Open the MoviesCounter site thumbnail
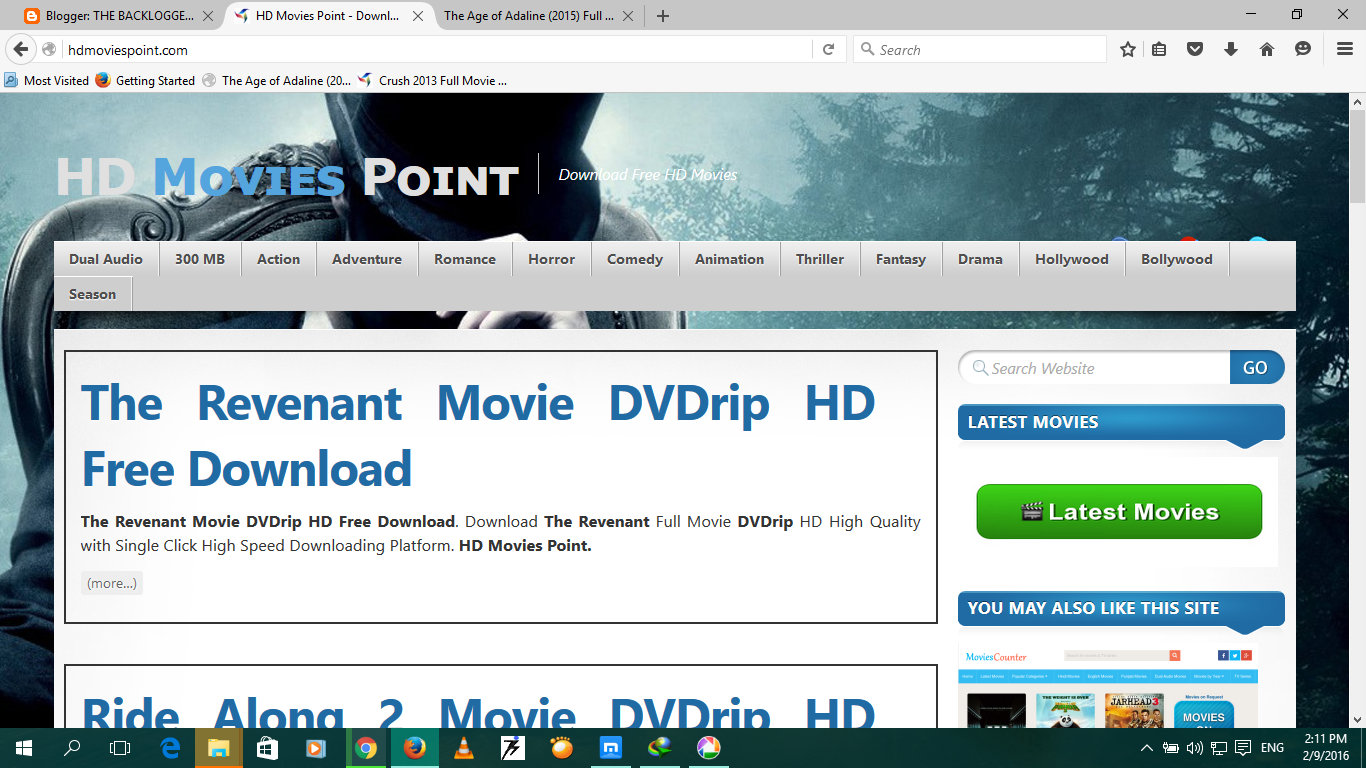This screenshot has width=1366, height=768. 1108,687
